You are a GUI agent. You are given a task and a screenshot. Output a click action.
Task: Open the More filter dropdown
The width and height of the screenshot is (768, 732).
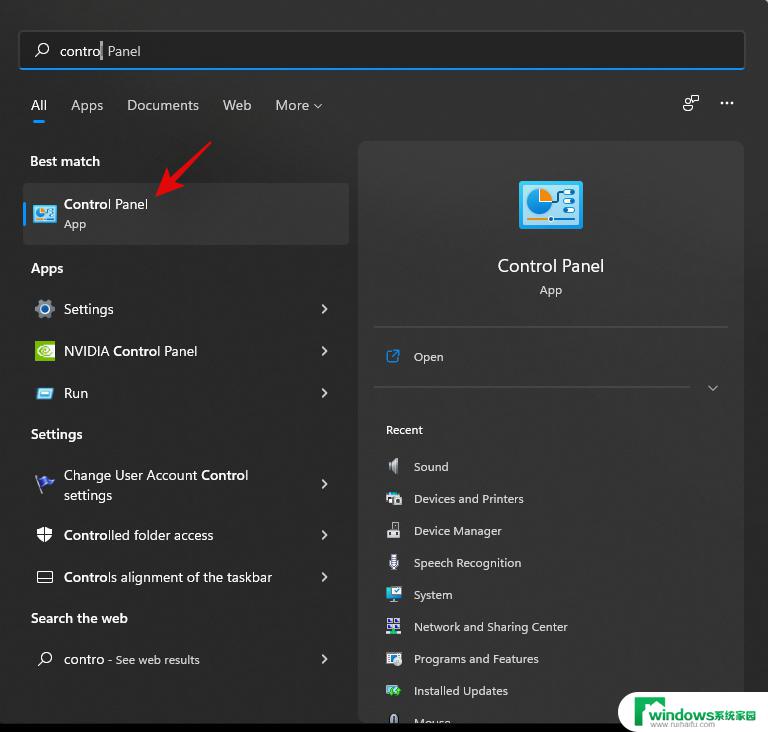298,105
